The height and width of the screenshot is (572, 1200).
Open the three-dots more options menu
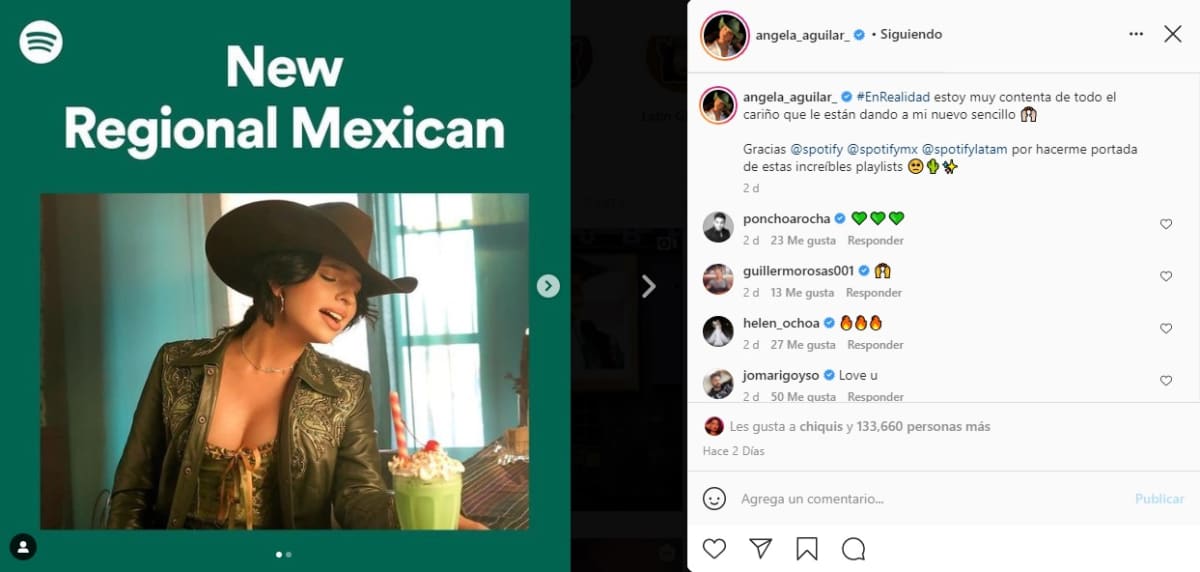1136,34
